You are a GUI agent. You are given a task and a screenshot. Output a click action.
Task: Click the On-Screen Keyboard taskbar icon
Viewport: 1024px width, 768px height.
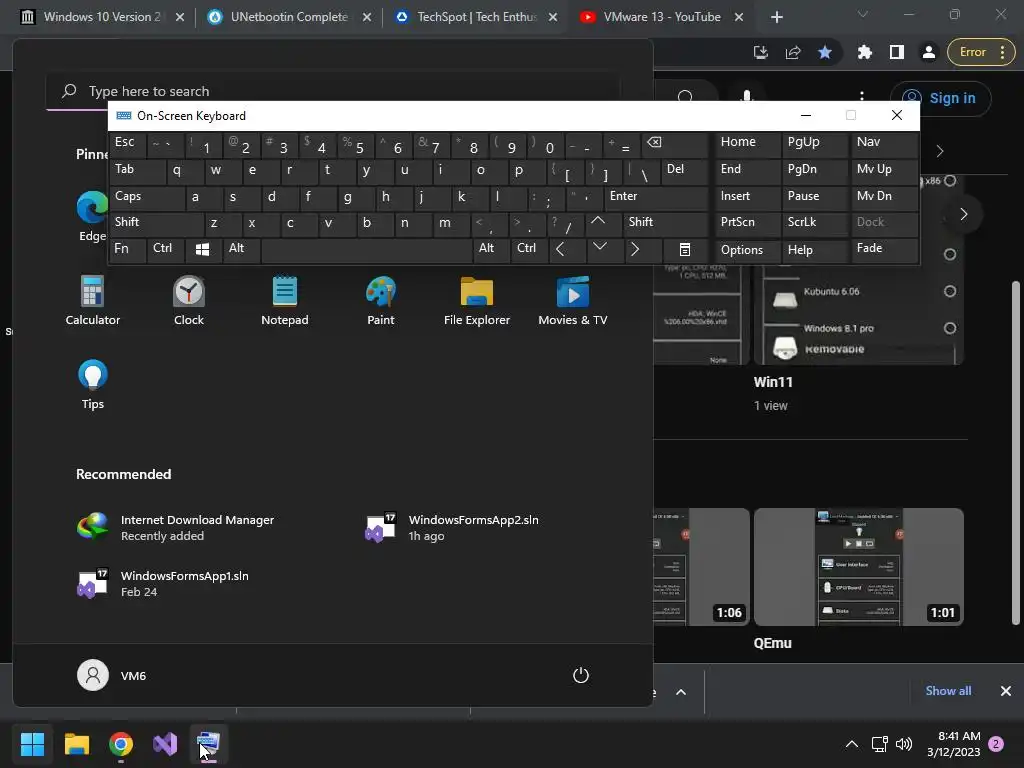point(208,743)
